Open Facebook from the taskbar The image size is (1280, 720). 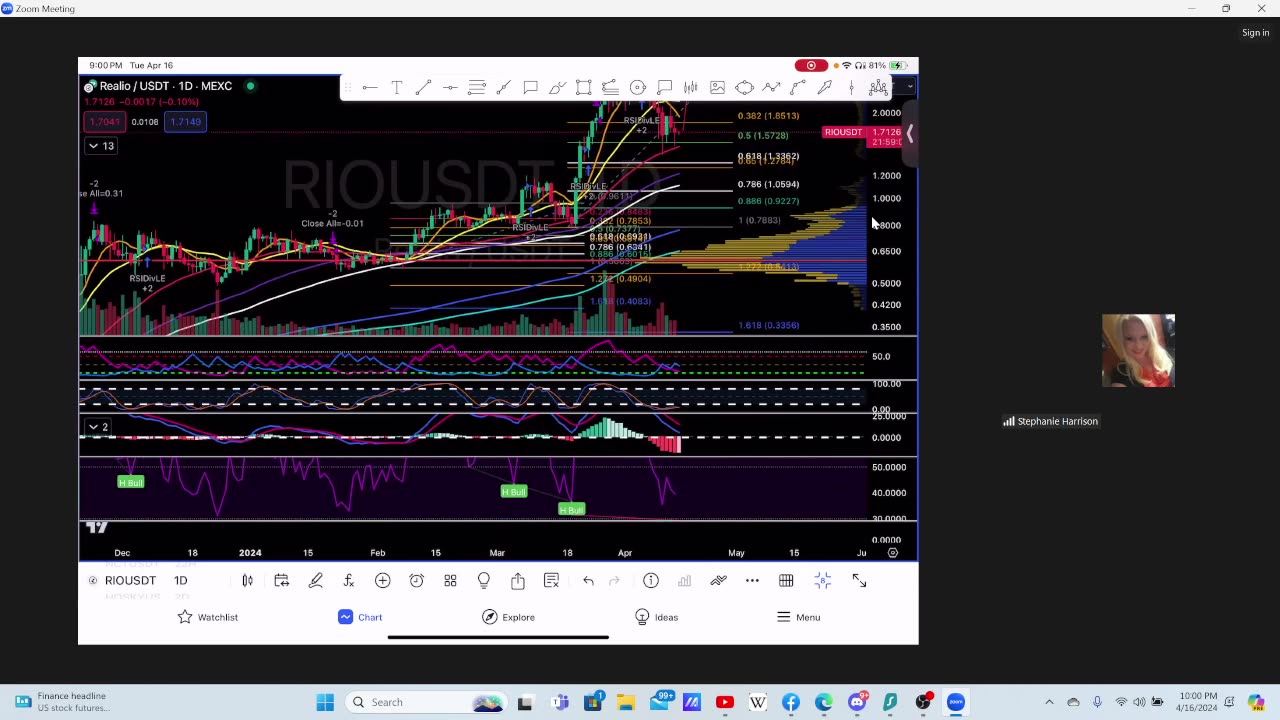[x=791, y=702]
